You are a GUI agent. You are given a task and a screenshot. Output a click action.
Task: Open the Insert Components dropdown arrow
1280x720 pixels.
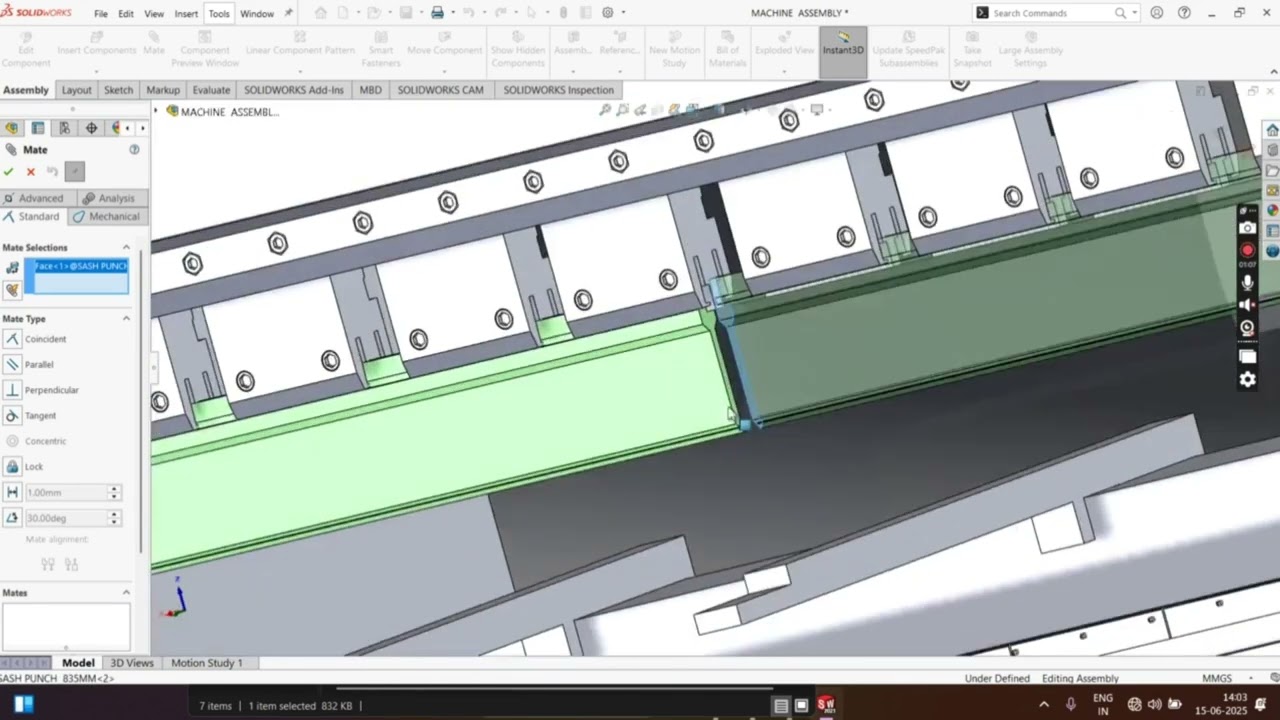coord(96,72)
